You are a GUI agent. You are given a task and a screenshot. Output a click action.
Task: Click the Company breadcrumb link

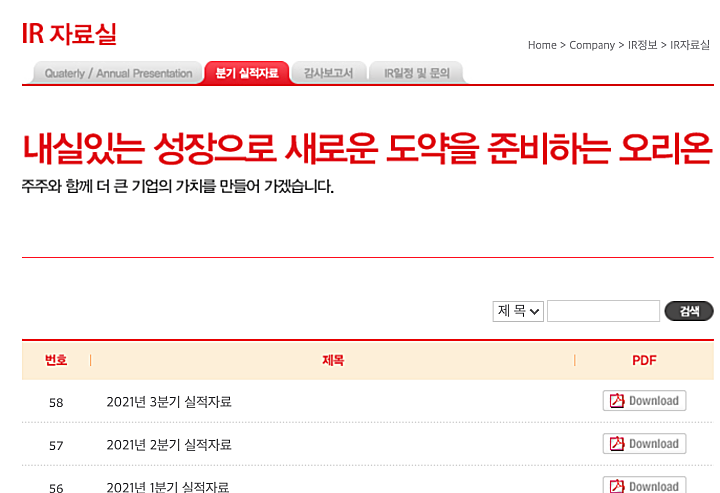tap(592, 45)
